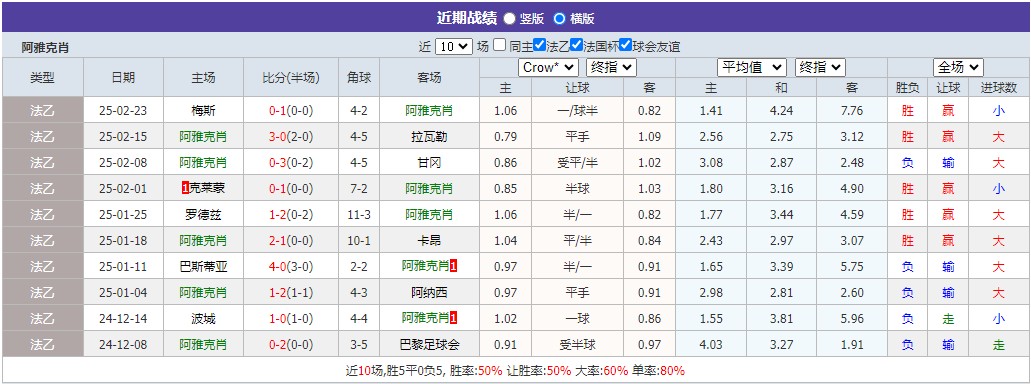Click home team 罗德兹

pyautogui.click(x=203, y=214)
